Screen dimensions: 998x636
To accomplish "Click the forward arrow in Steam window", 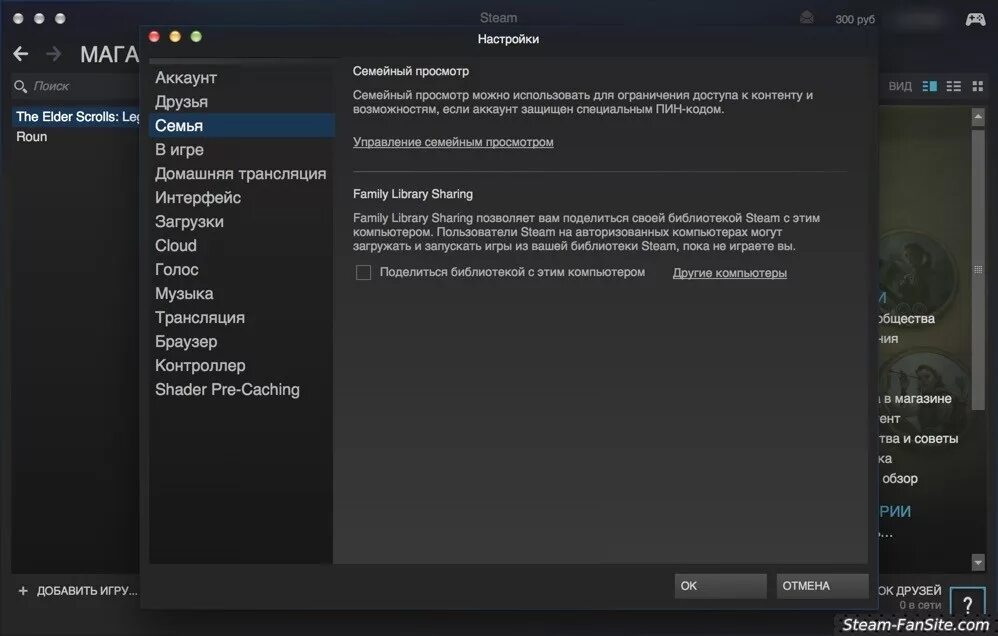I will point(53,53).
